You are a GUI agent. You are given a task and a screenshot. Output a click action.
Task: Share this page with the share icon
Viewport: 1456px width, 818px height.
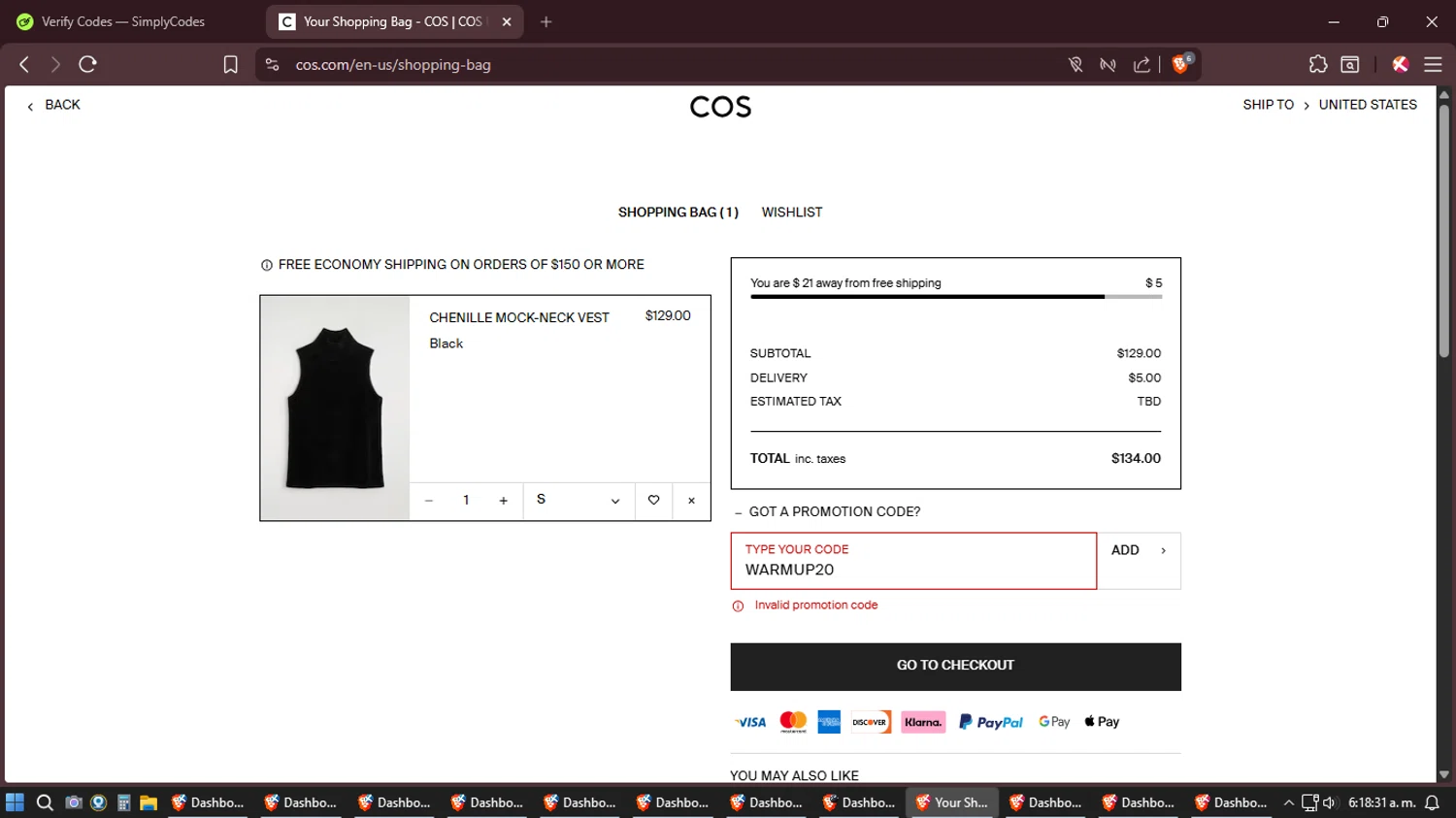click(1142, 64)
